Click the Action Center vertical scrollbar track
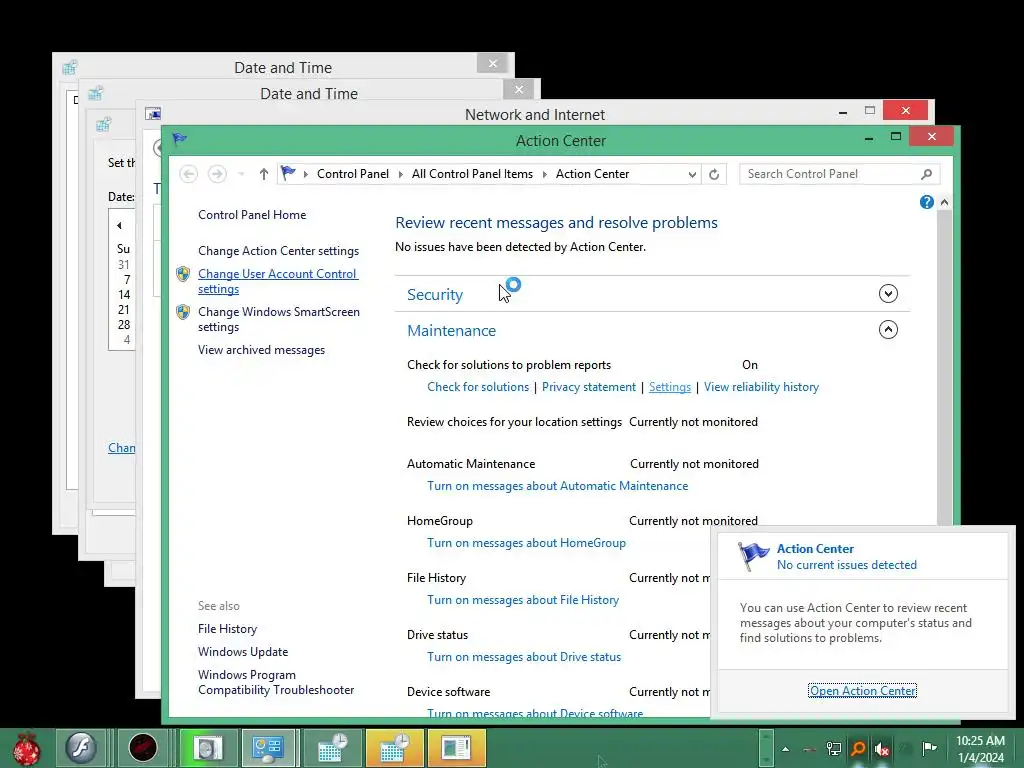Screen dimensions: 1024x768 coord(944,366)
